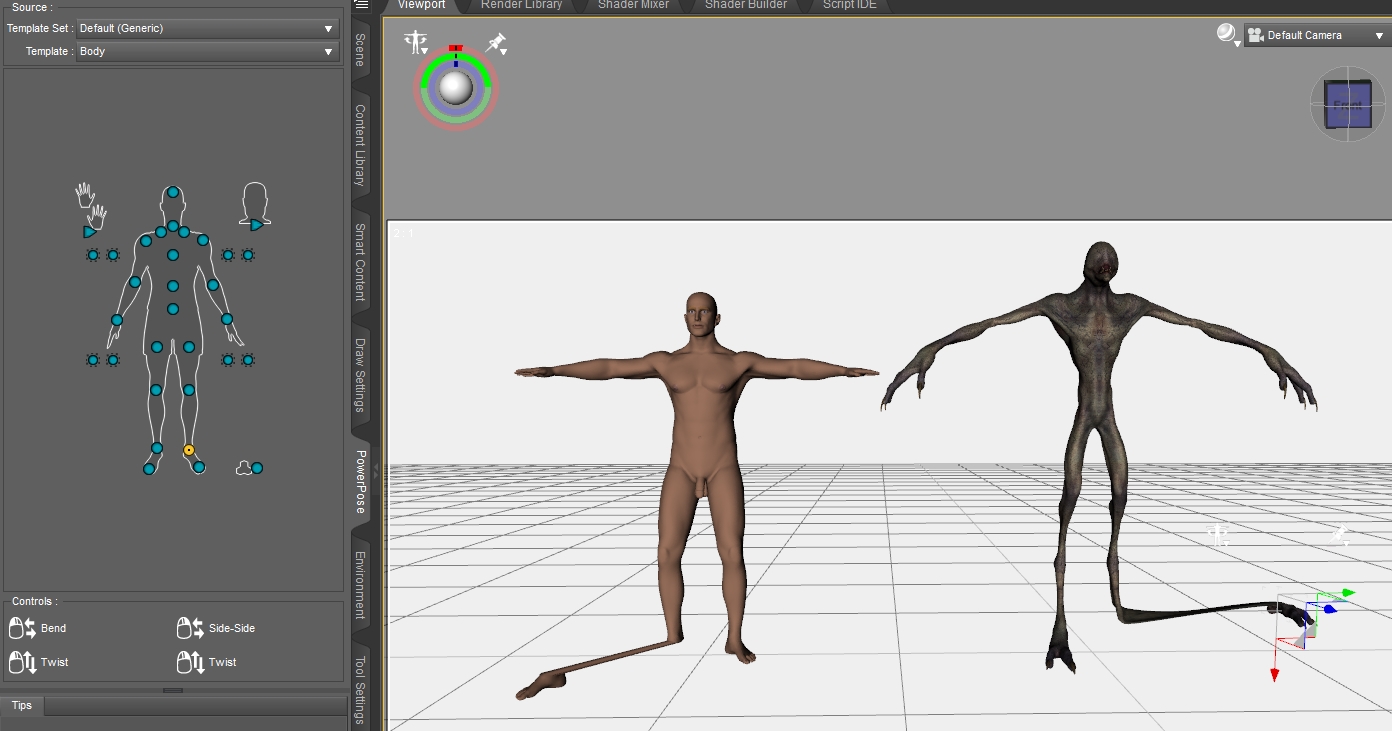Expand the Template Set dropdown
The image size is (1392, 731).
pos(207,29)
